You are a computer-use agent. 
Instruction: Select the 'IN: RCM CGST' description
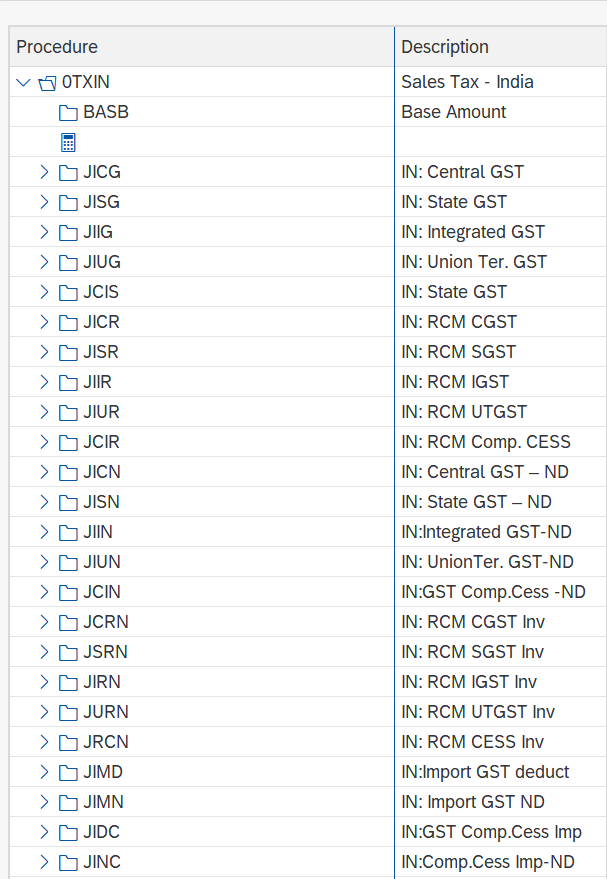point(459,322)
